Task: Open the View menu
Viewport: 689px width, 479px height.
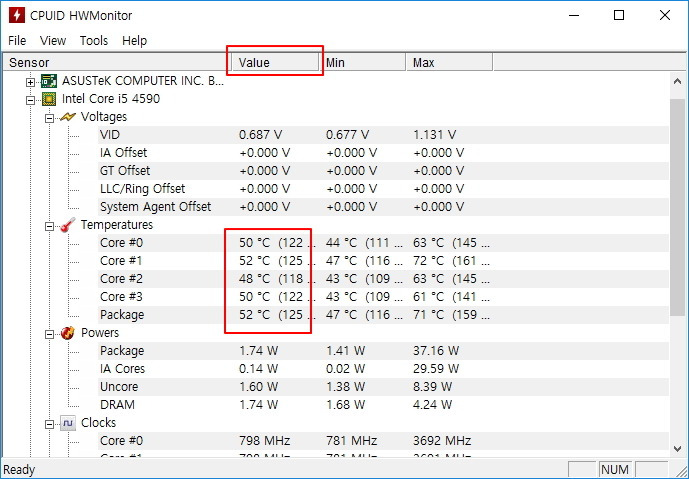Action: pyautogui.click(x=53, y=40)
